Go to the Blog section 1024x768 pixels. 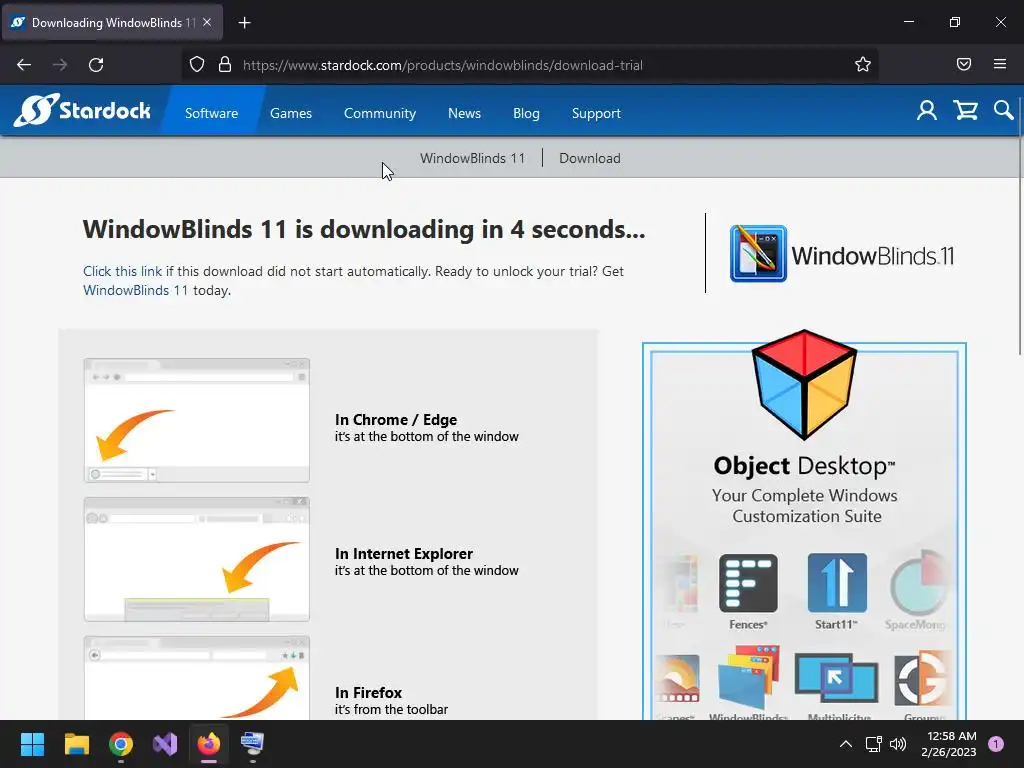(x=526, y=113)
